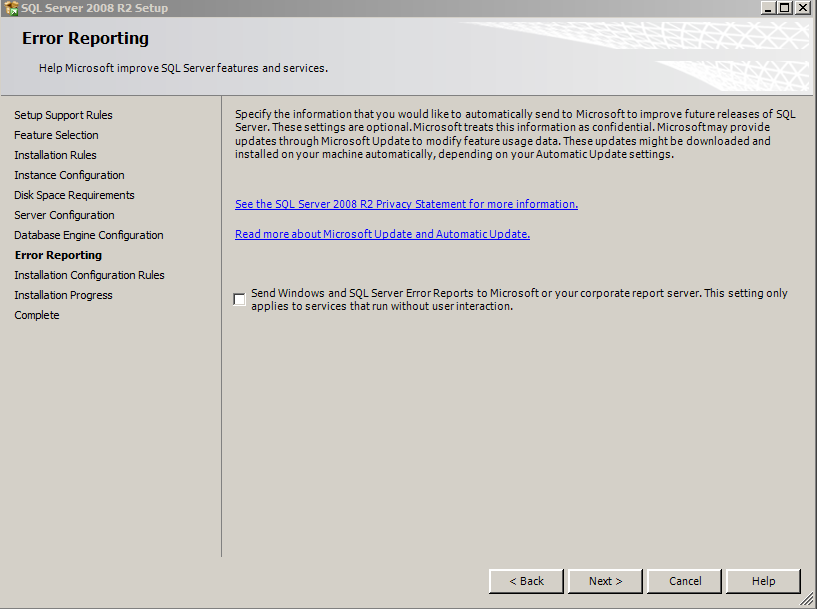817x609 pixels.
Task: Open the SQL Server 2008 R2 Privacy Statement link
Action: 406,204
